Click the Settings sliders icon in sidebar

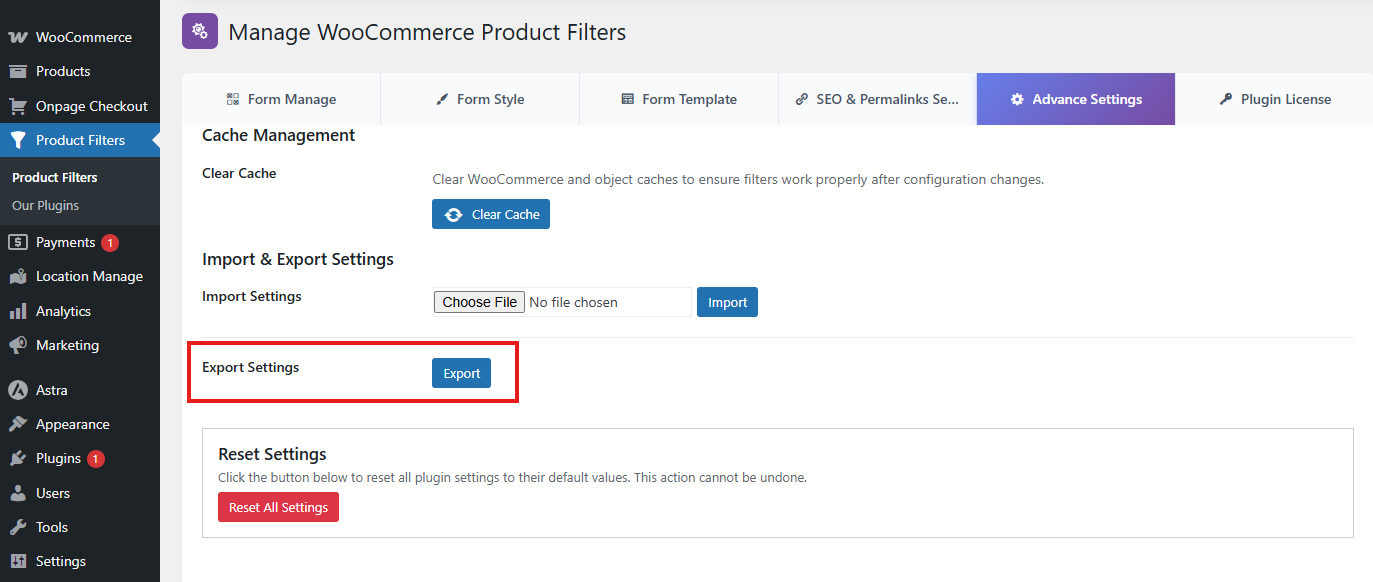click(18, 561)
